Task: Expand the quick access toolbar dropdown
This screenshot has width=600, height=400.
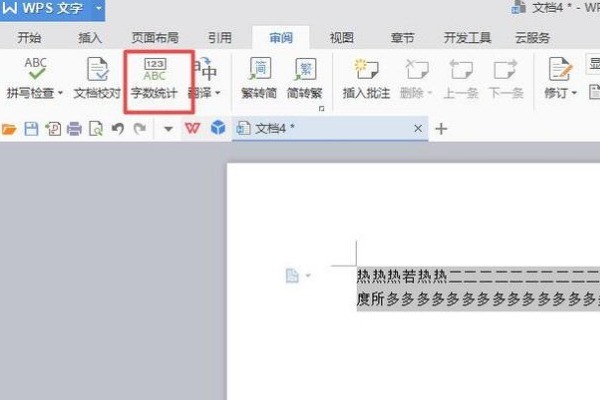Action: [x=168, y=129]
